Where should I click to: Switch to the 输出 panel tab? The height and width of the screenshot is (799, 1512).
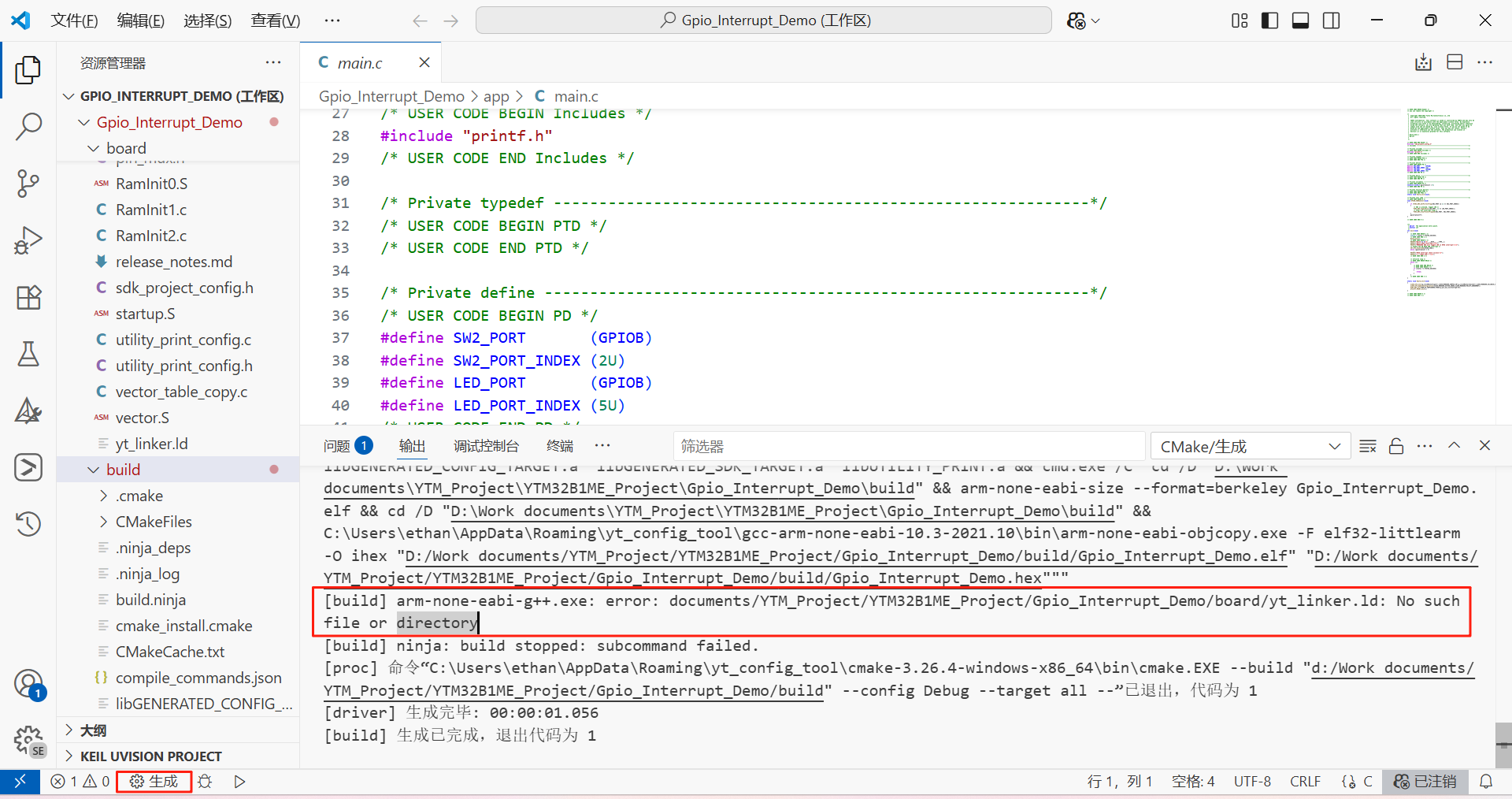412,446
